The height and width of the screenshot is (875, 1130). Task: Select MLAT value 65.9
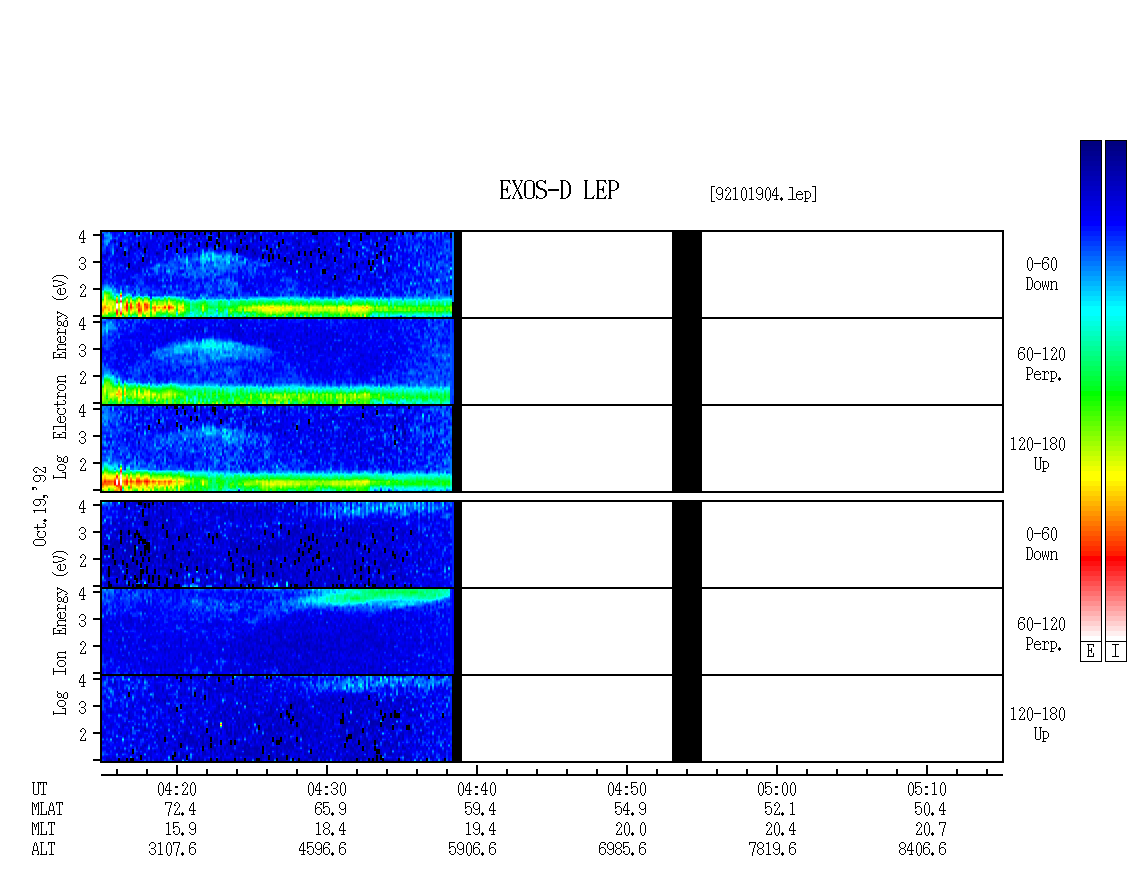330,809
